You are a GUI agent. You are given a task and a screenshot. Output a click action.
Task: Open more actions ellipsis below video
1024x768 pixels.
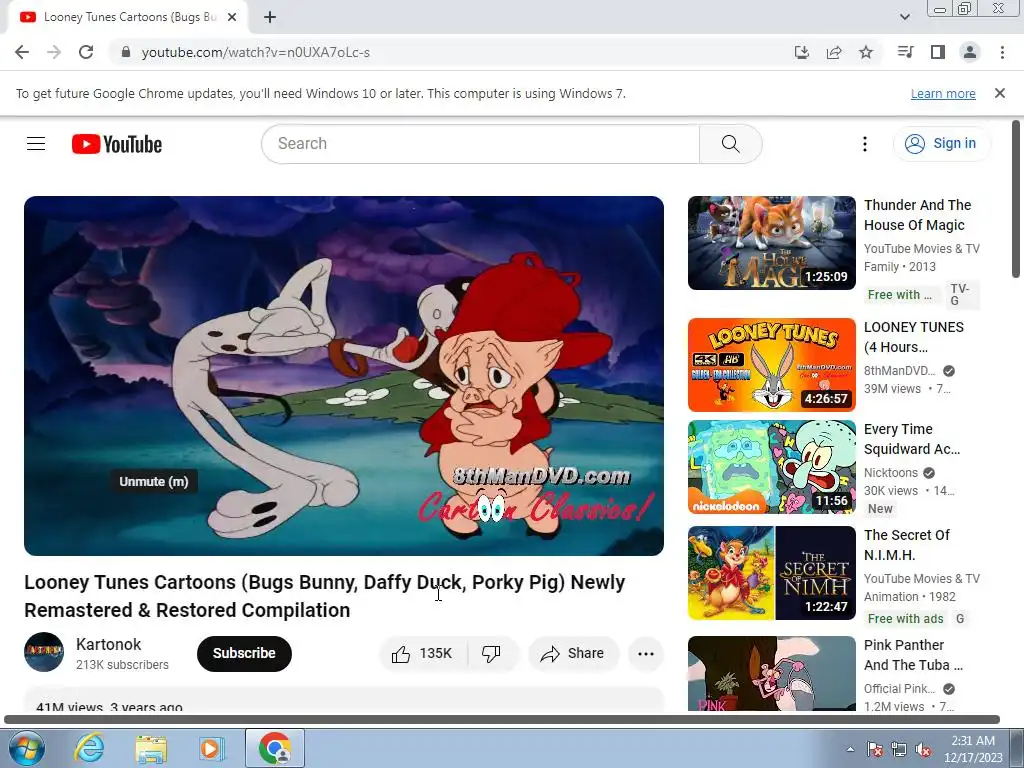click(x=646, y=654)
